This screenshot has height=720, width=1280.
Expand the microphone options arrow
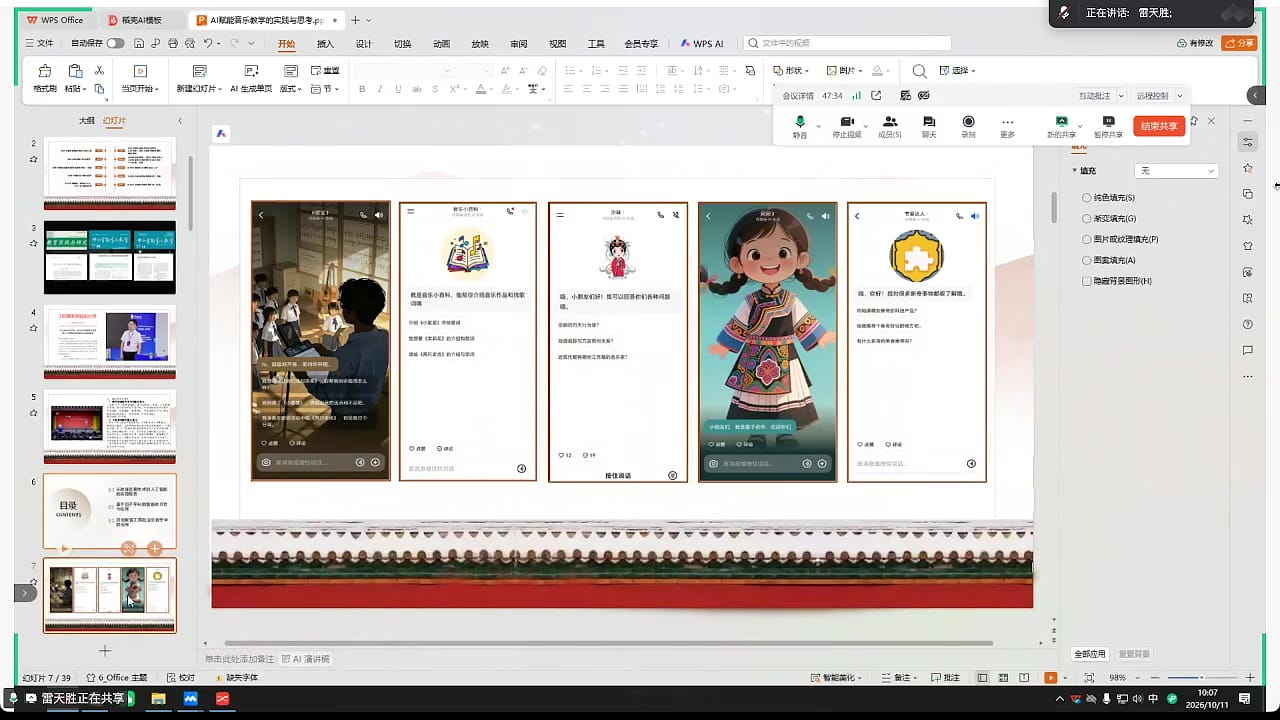pos(818,125)
